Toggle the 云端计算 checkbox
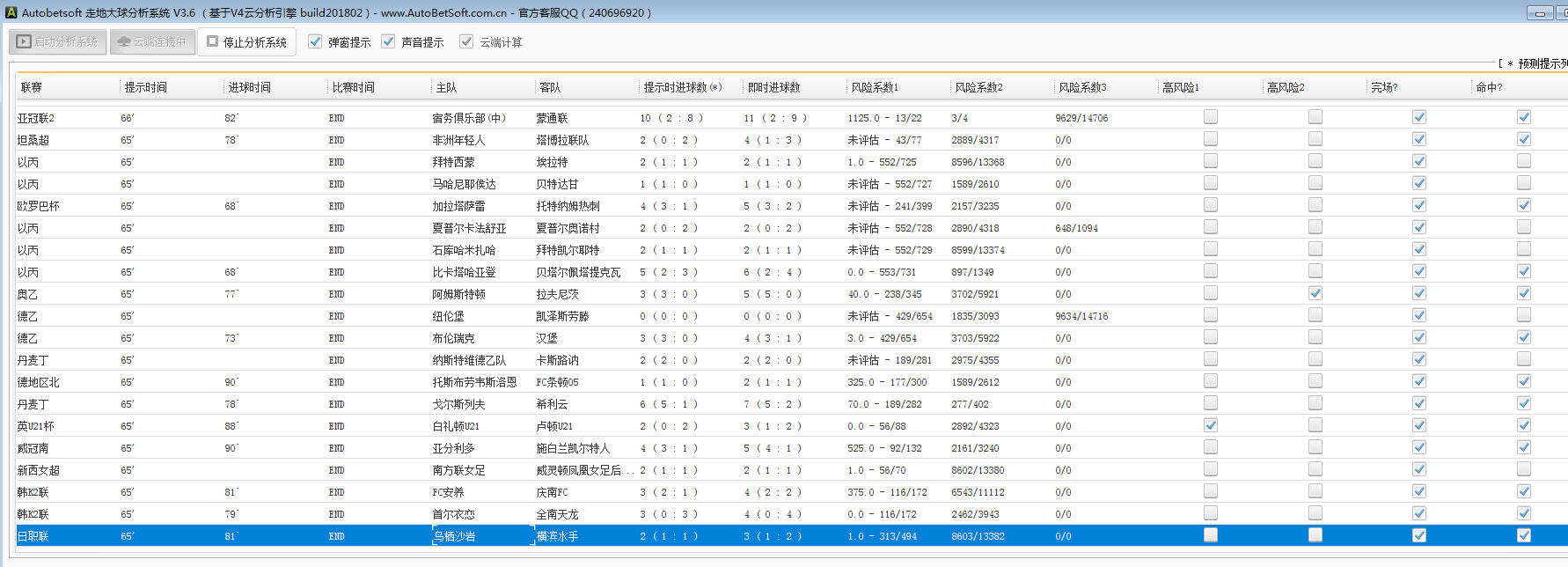This screenshot has height=567, width=1568. 466,41
